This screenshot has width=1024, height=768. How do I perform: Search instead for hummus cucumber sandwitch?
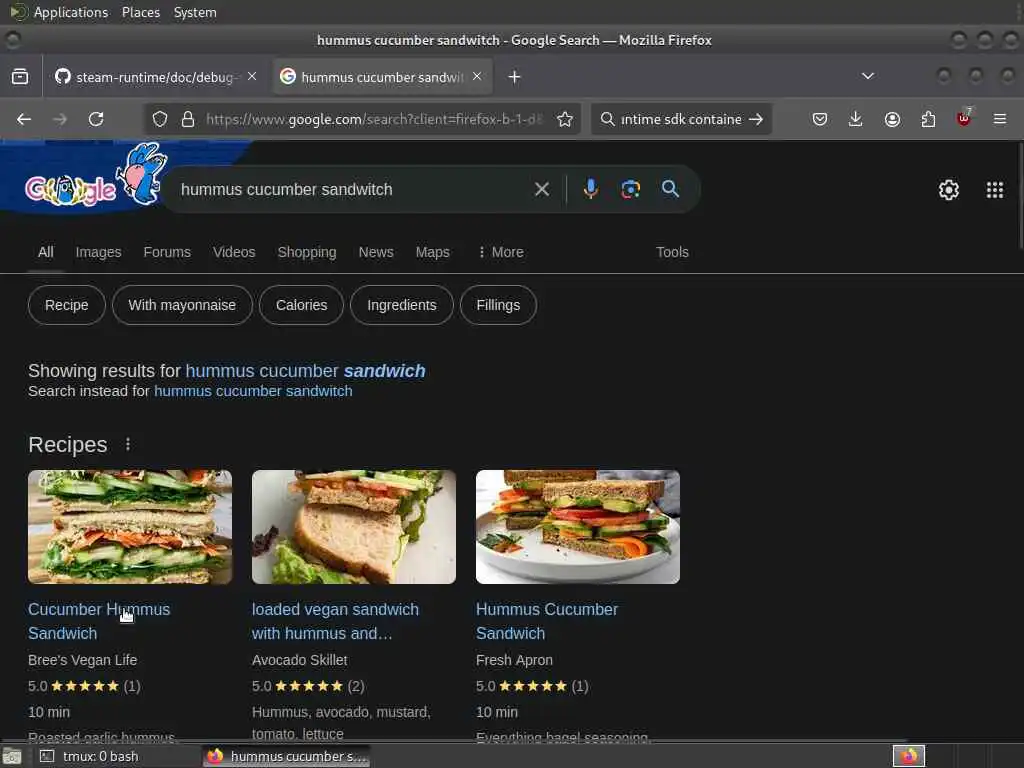[253, 391]
